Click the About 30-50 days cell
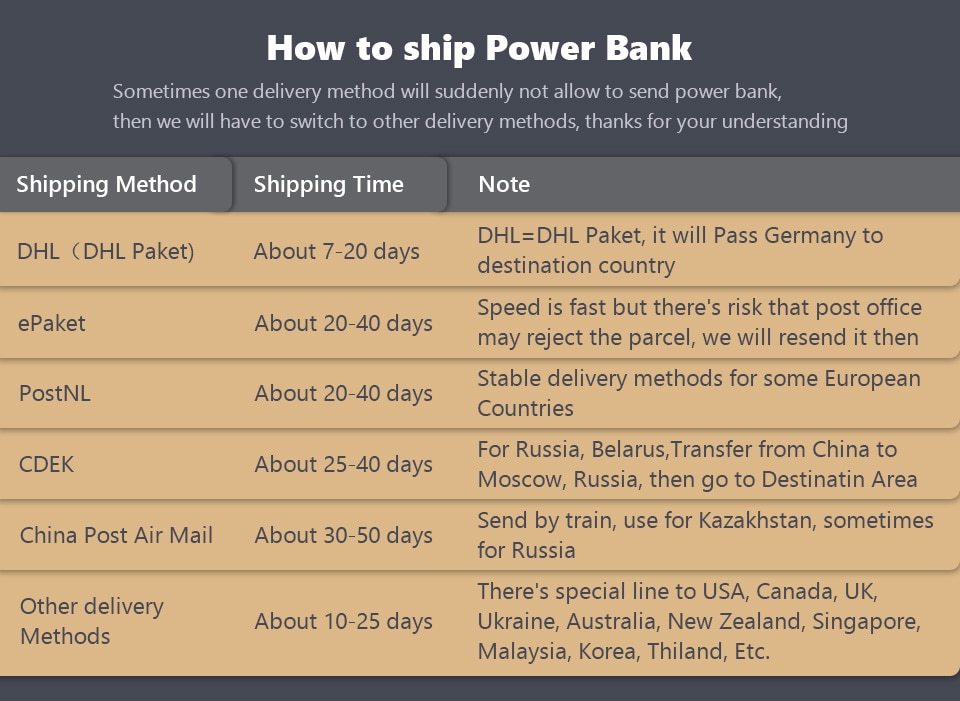 pyautogui.click(x=343, y=536)
